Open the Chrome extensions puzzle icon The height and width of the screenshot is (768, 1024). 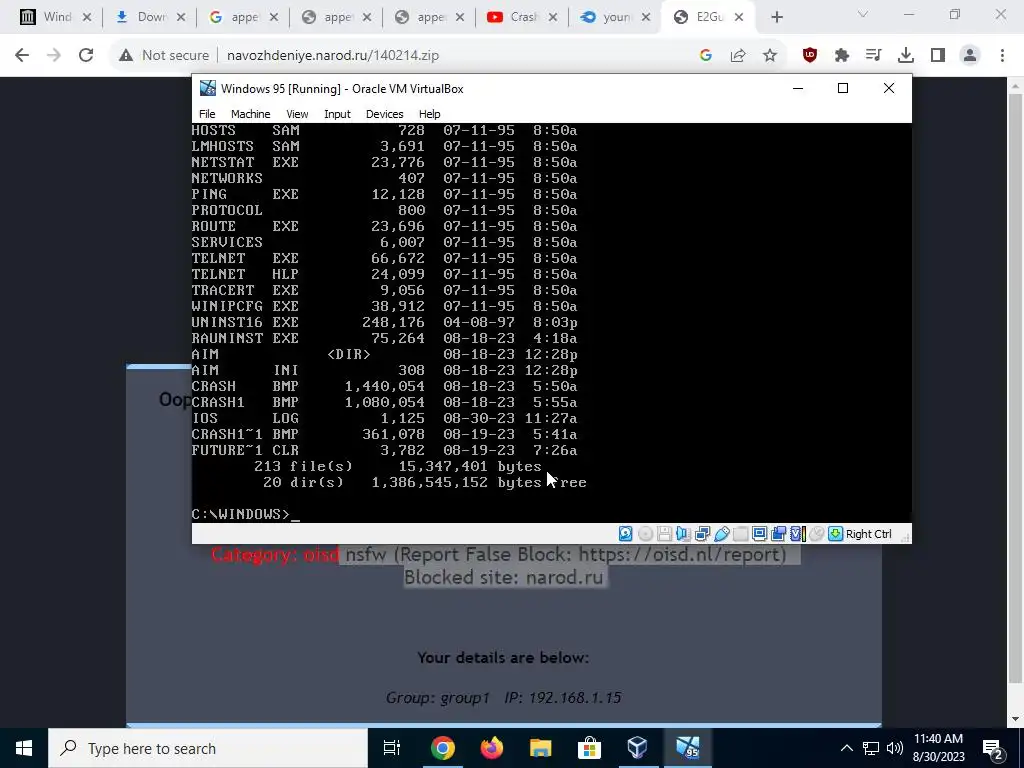coord(842,56)
